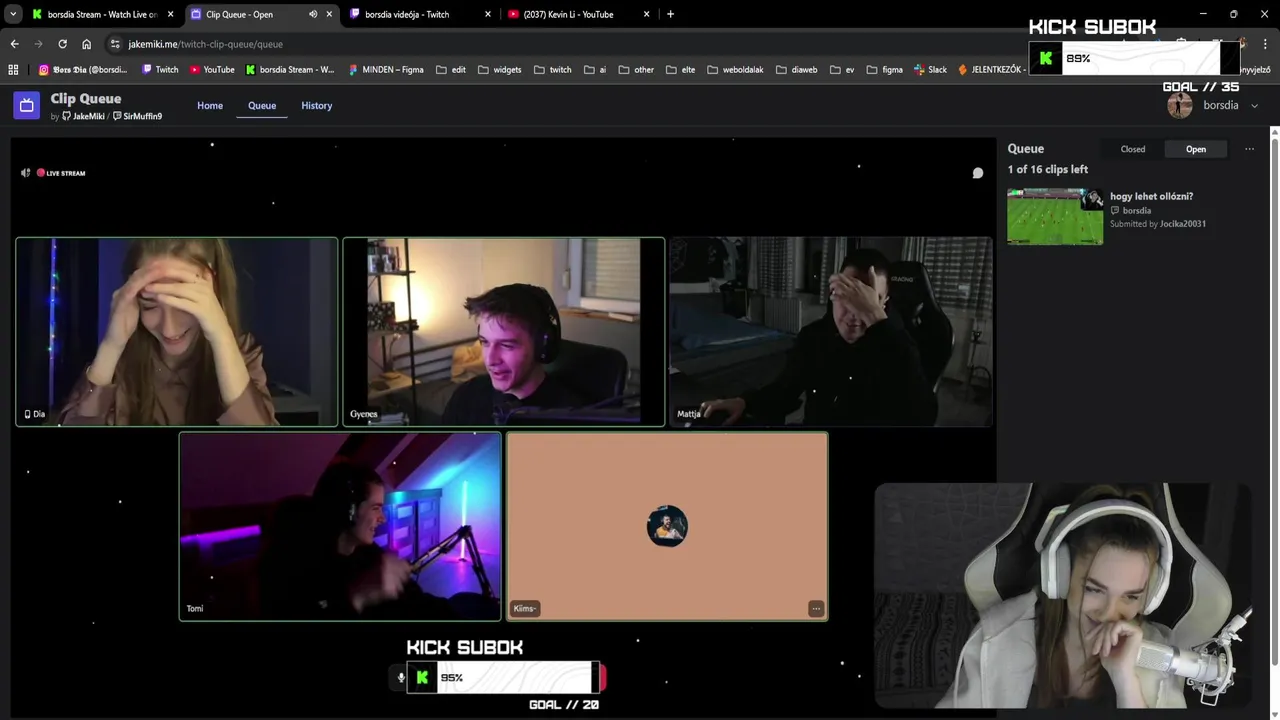Set the queue to Closed
The width and height of the screenshot is (1280, 720).
1133,149
